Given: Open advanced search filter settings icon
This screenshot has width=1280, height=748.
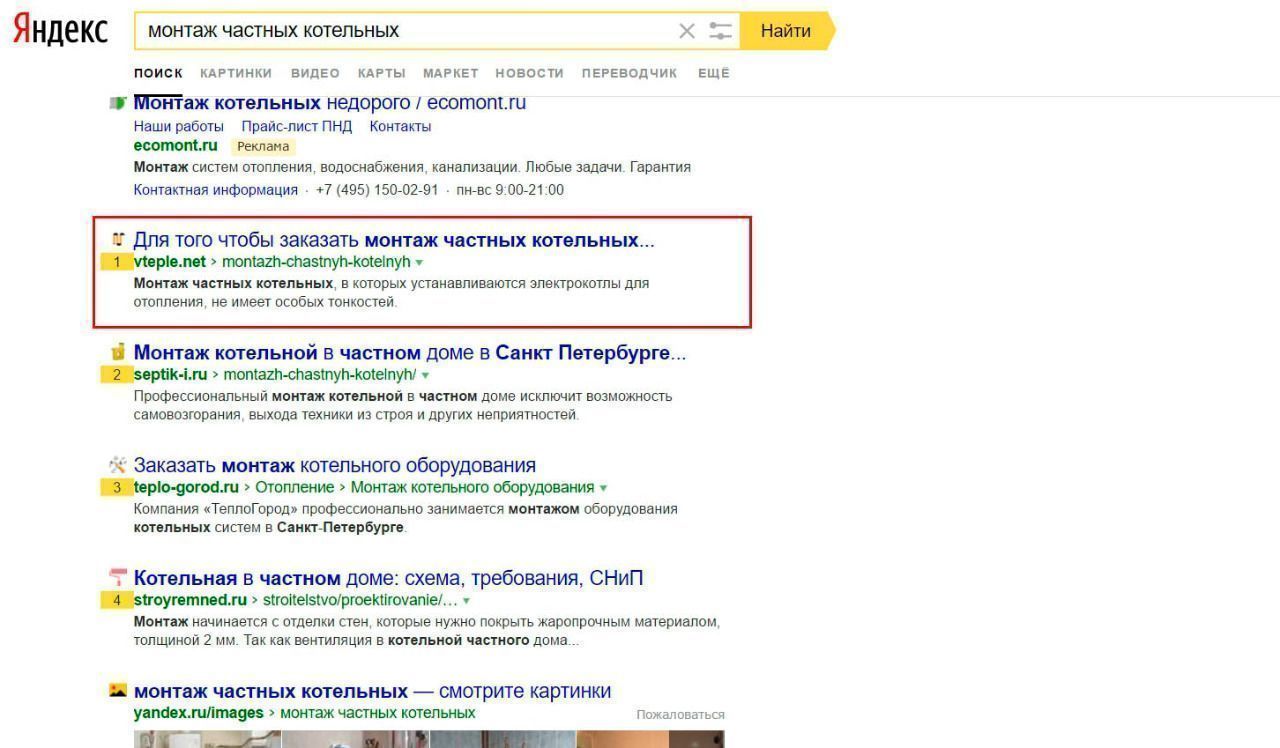Looking at the screenshot, I should pyautogui.click(x=721, y=31).
